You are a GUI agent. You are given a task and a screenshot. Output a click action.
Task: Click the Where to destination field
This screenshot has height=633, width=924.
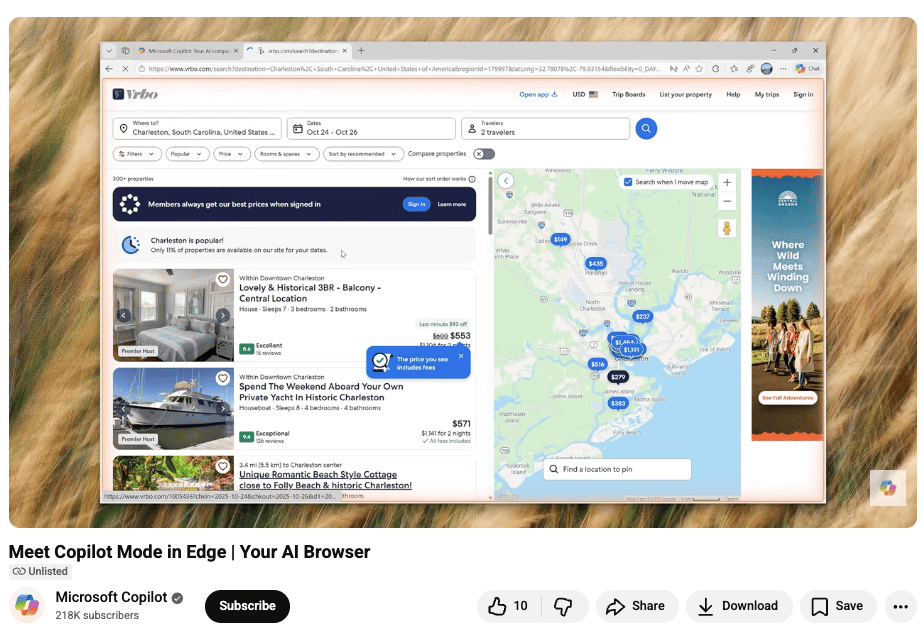point(197,128)
